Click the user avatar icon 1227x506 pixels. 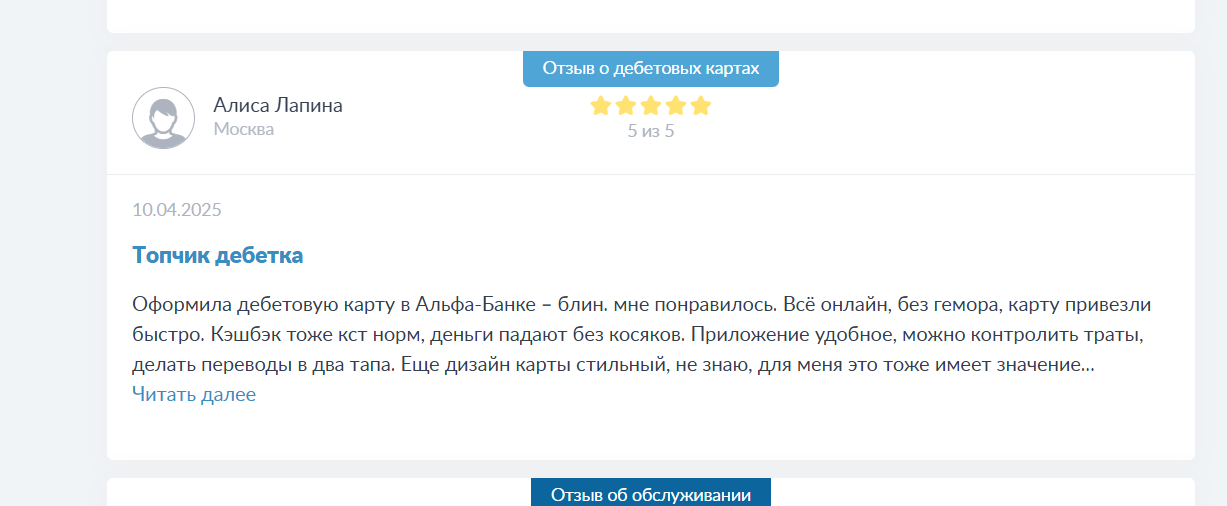[x=163, y=118]
